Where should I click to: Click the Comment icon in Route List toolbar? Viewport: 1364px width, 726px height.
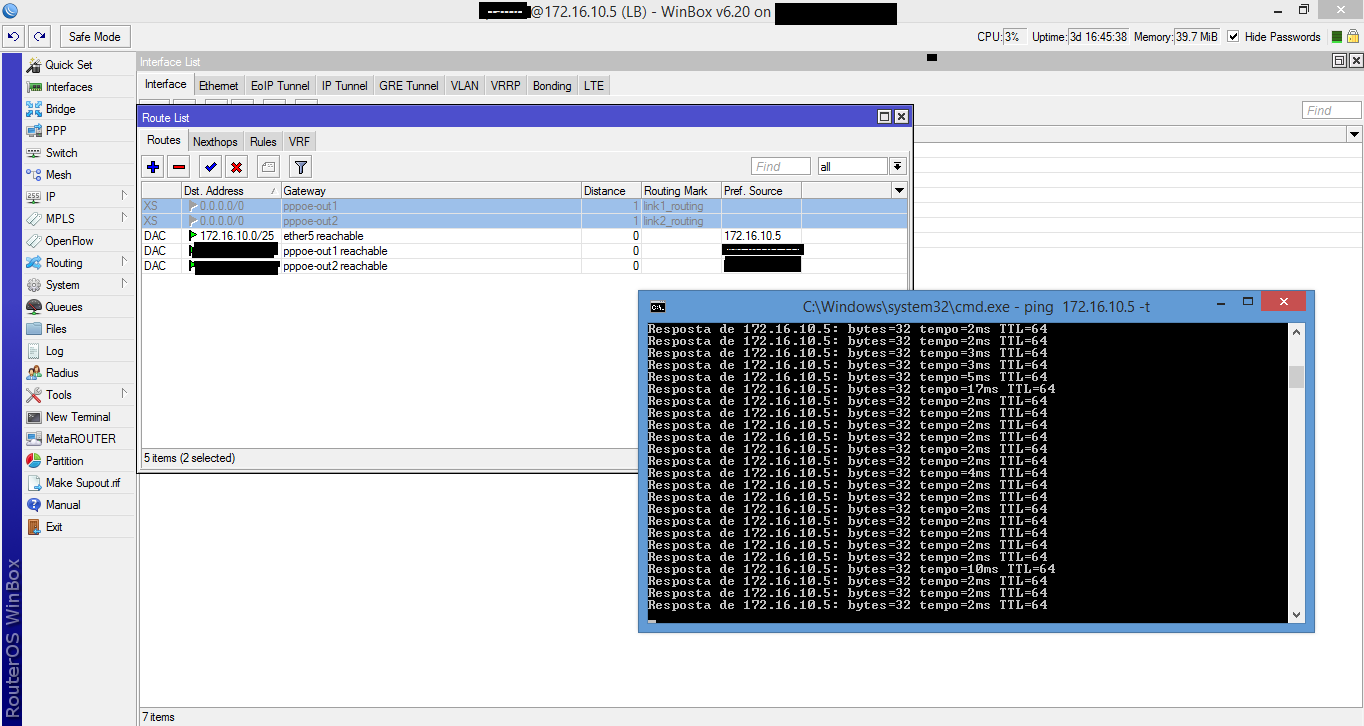click(268, 167)
